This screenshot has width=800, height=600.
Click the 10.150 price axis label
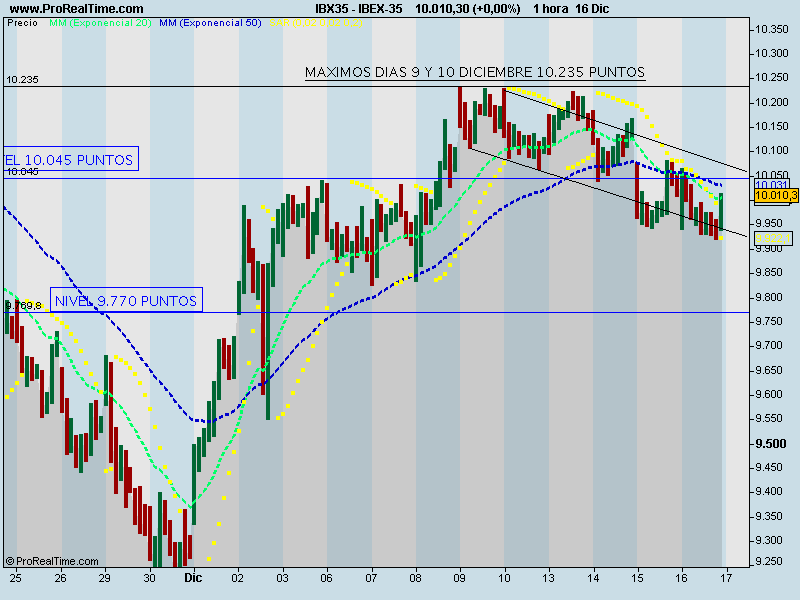(772, 127)
